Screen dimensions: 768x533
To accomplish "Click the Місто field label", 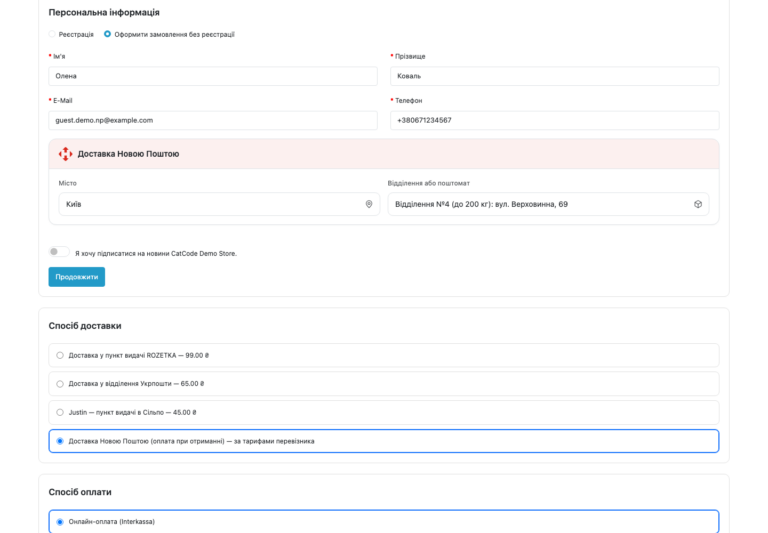I will (x=68, y=183).
